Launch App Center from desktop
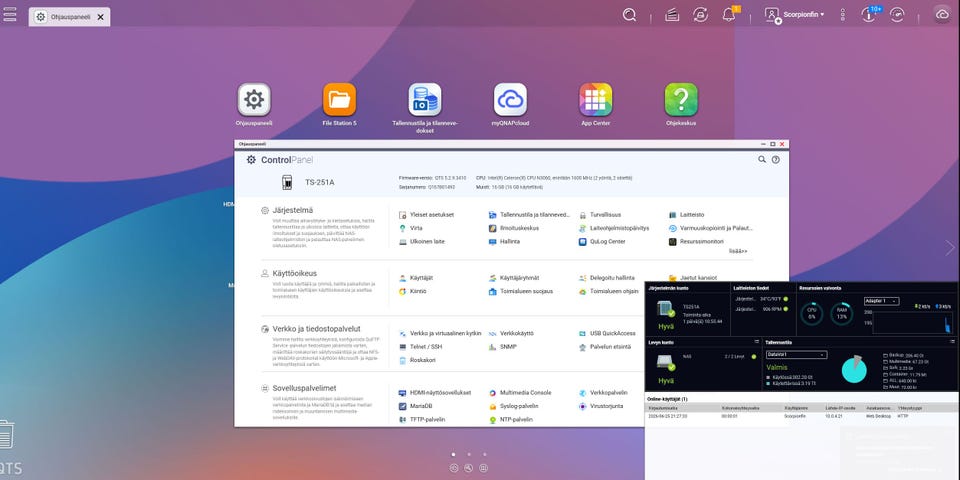This screenshot has width=960, height=480. tap(596, 100)
